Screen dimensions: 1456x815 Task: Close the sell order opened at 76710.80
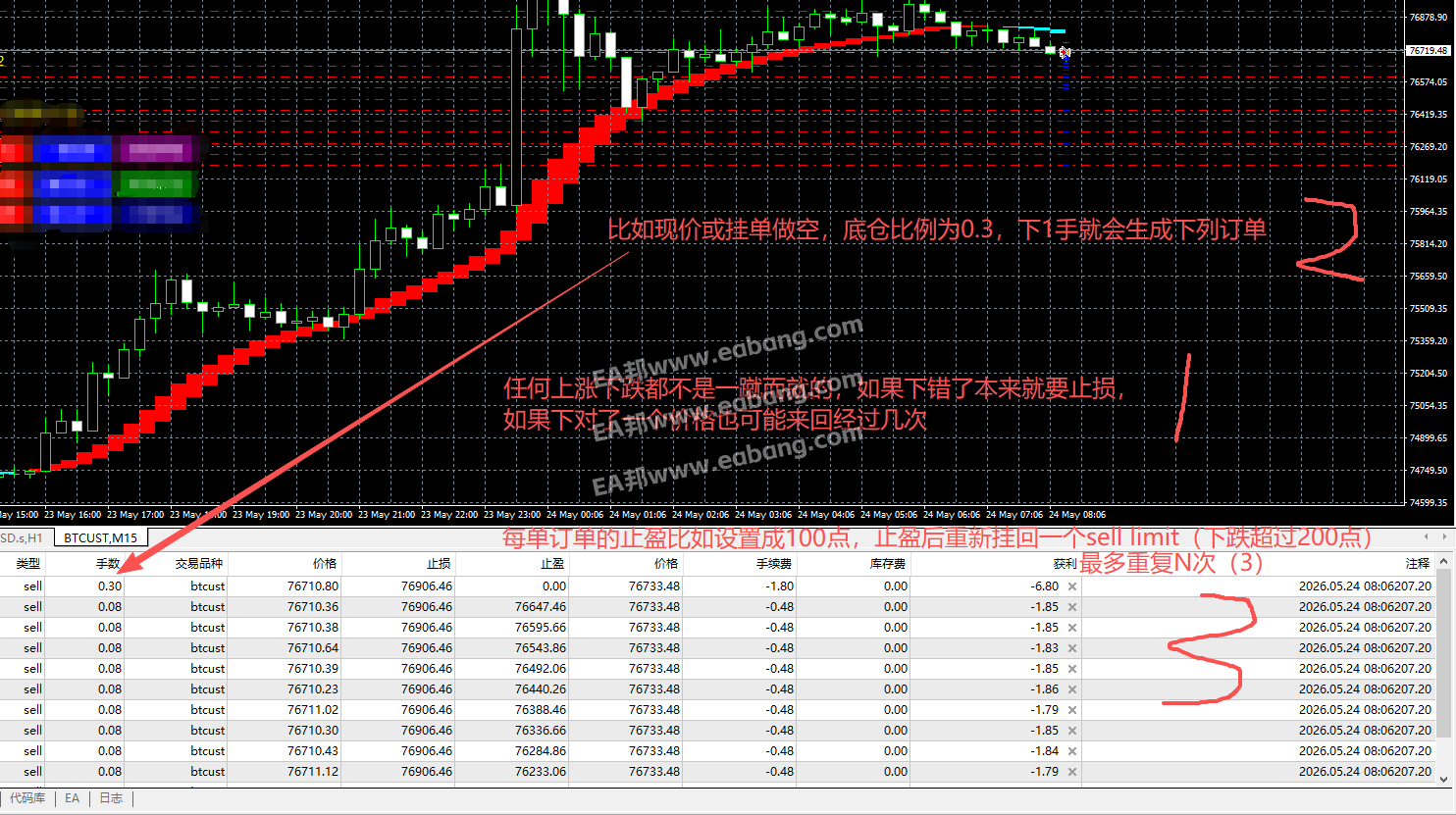(x=1072, y=586)
